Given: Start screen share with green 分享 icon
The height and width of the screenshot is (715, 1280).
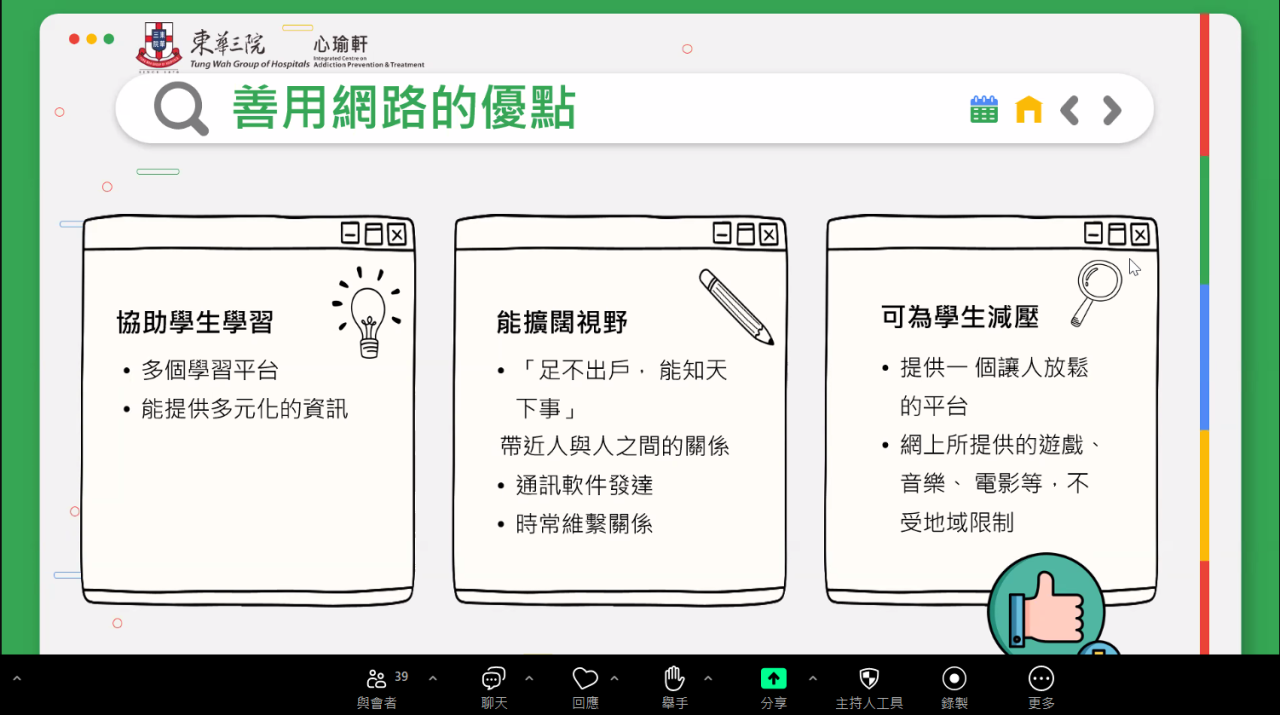Looking at the screenshot, I should pos(773,680).
